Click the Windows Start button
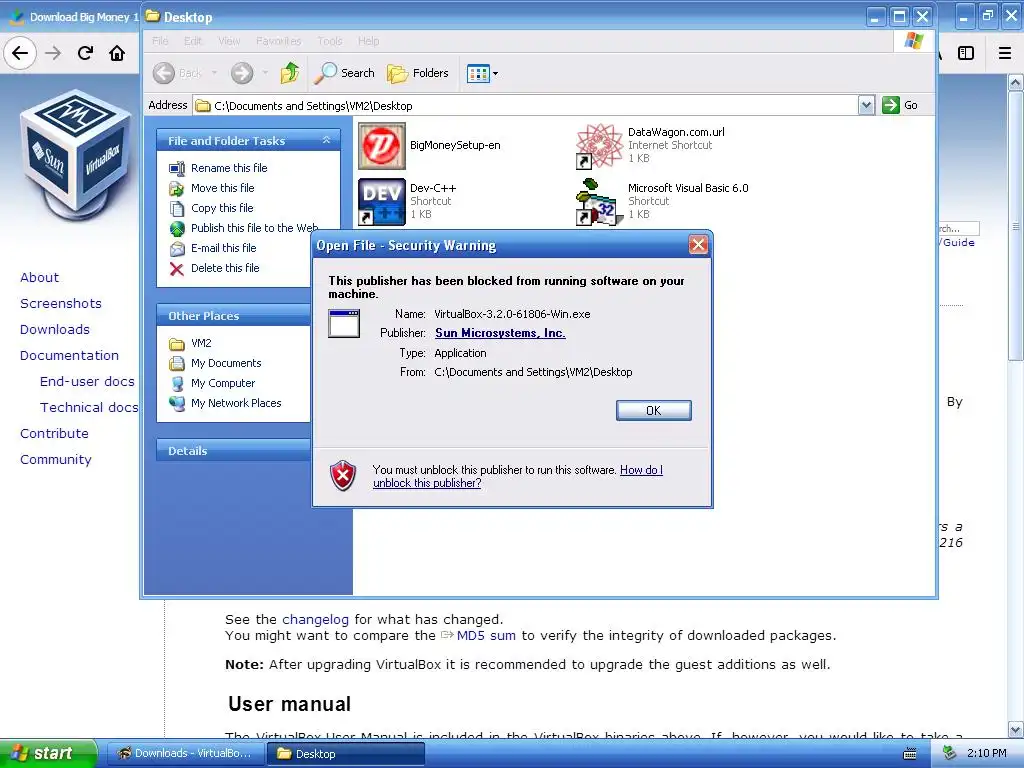Image resolution: width=1024 pixels, height=768 pixels. 48,753
